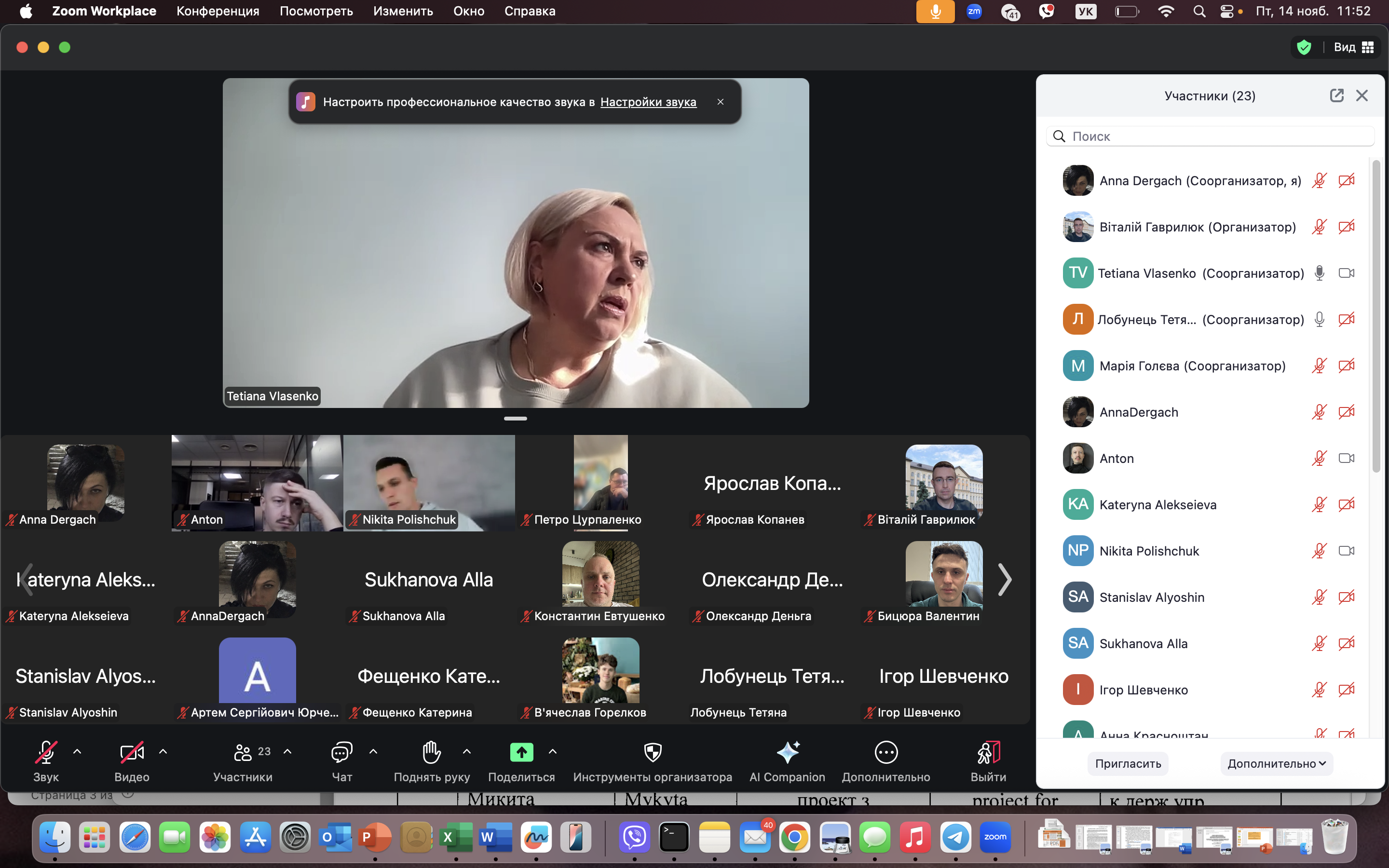Click the More options ellipsis icon
Image resolution: width=1389 pixels, height=868 pixels.
(x=885, y=752)
